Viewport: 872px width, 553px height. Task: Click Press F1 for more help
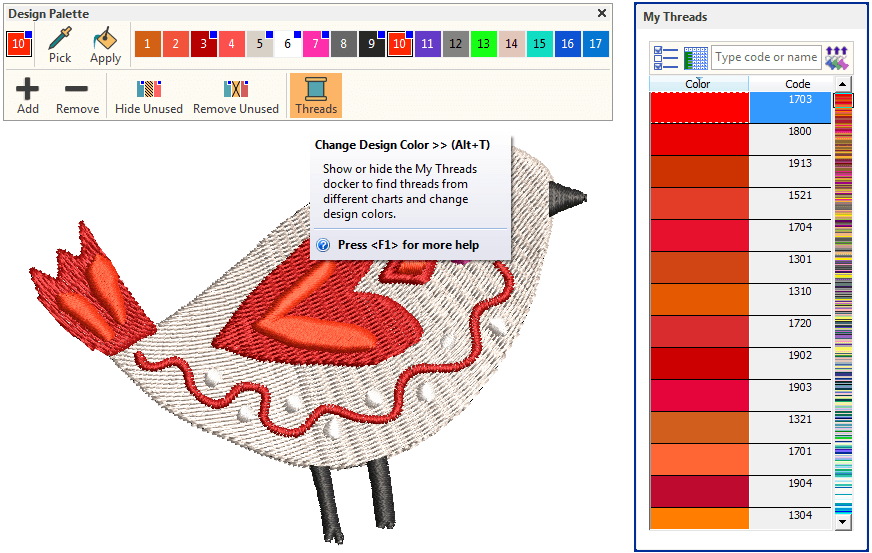click(408, 245)
